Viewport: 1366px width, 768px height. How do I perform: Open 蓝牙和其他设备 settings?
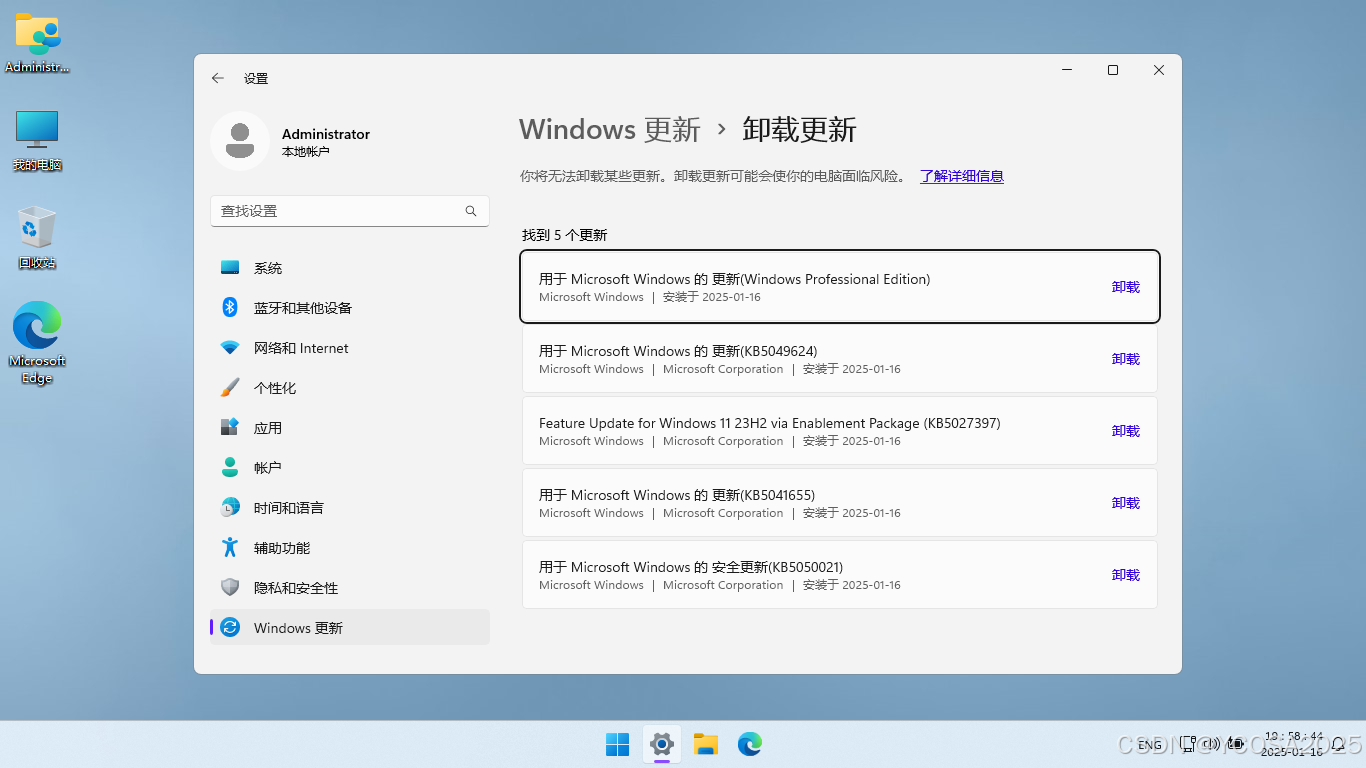click(350, 308)
